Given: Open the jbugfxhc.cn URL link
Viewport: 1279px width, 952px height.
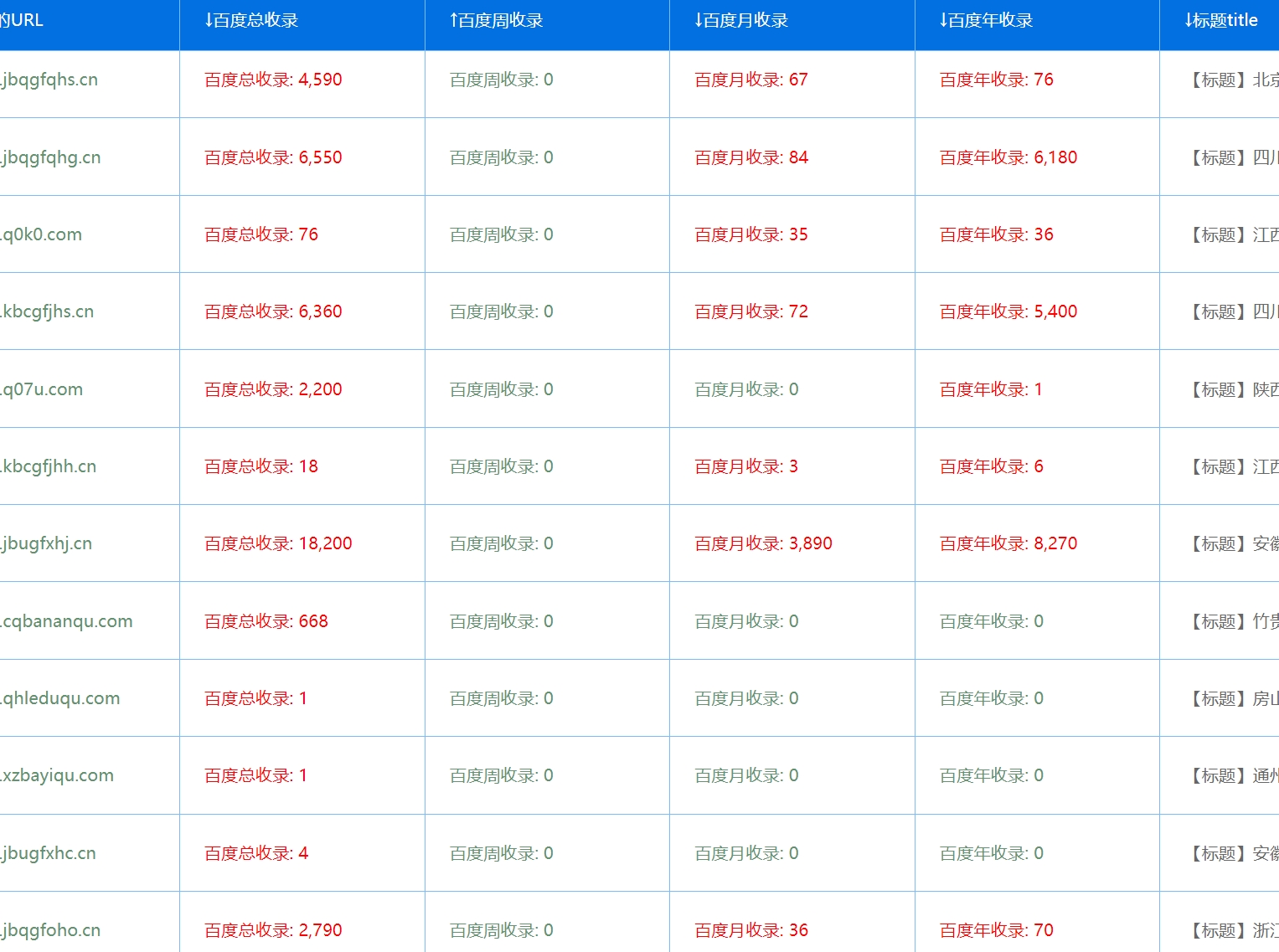Looking at the screenshot, I should (49, 853).
